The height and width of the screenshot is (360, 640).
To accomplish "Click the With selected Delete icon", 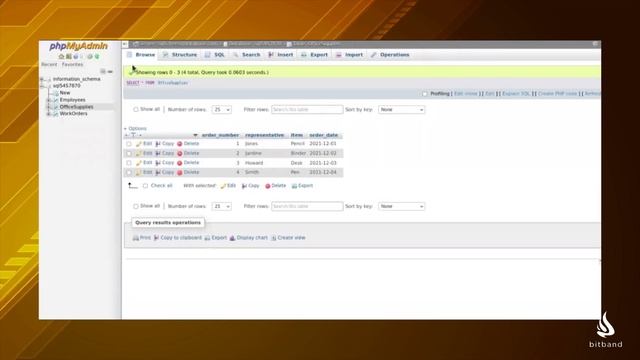I will pyautogui.click(x=268, y=186).
